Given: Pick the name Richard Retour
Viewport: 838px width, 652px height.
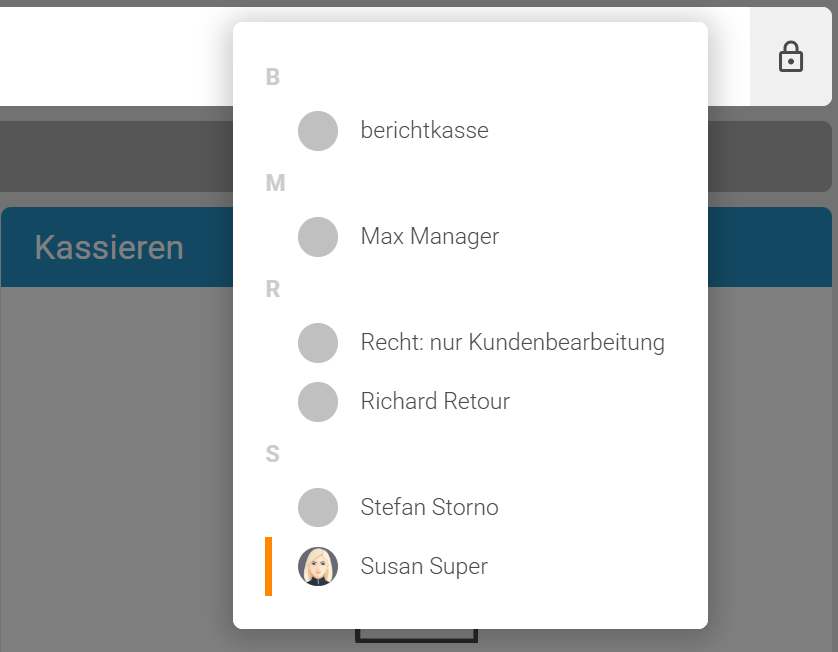Looking at the screenshot, I should click(435, 402).
